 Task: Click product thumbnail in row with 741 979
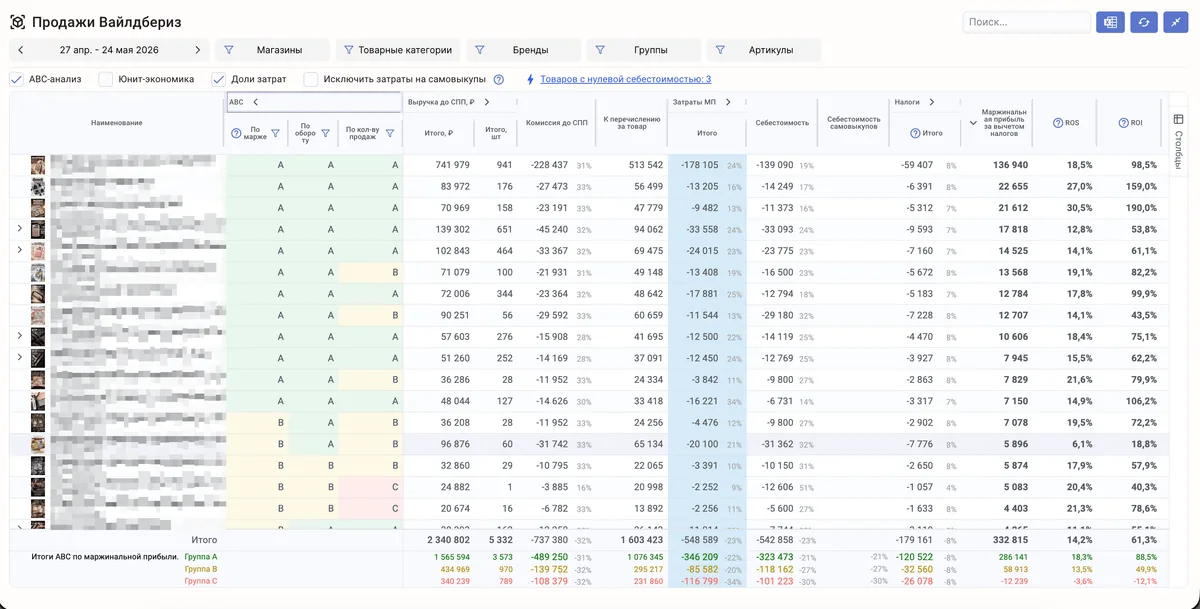(38, 165)
